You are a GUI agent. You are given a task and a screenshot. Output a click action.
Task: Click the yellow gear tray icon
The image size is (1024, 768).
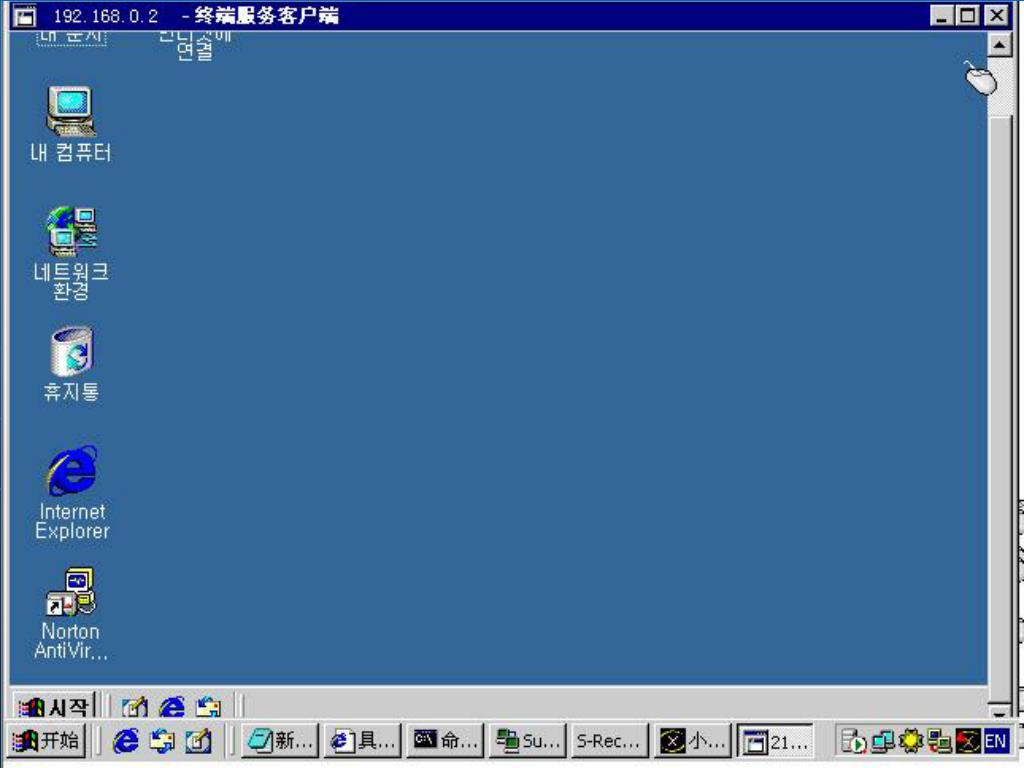click(x=910, y=741)
